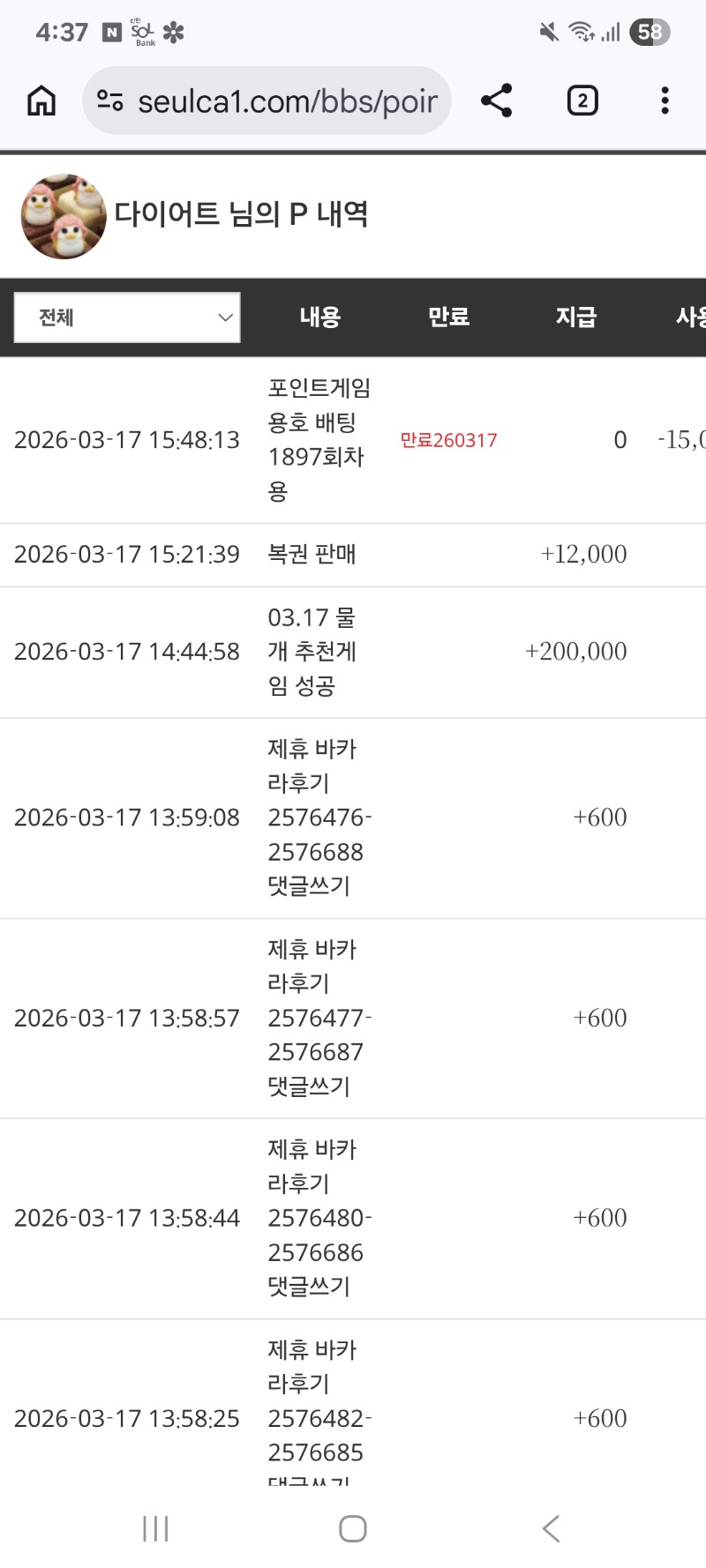
Task: Tap the seulca1.com address bar
Action: (287, 101)
